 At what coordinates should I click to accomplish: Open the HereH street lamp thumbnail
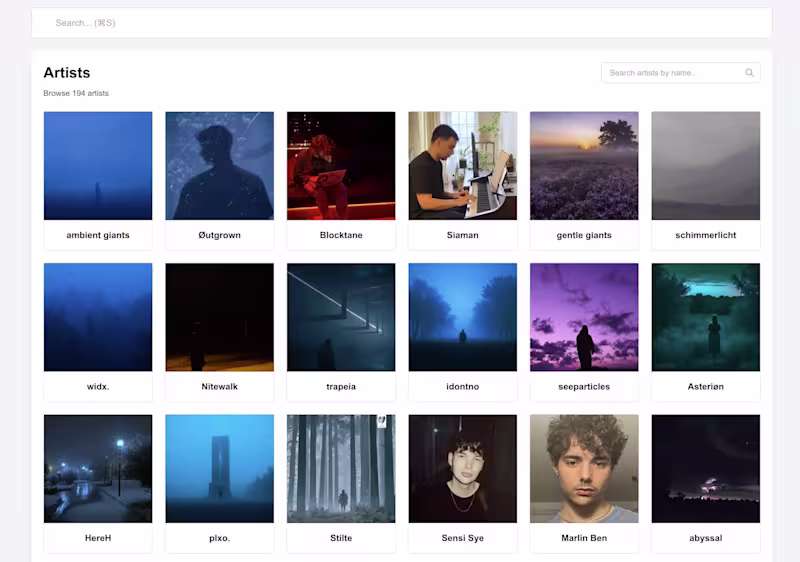(98, 469)
